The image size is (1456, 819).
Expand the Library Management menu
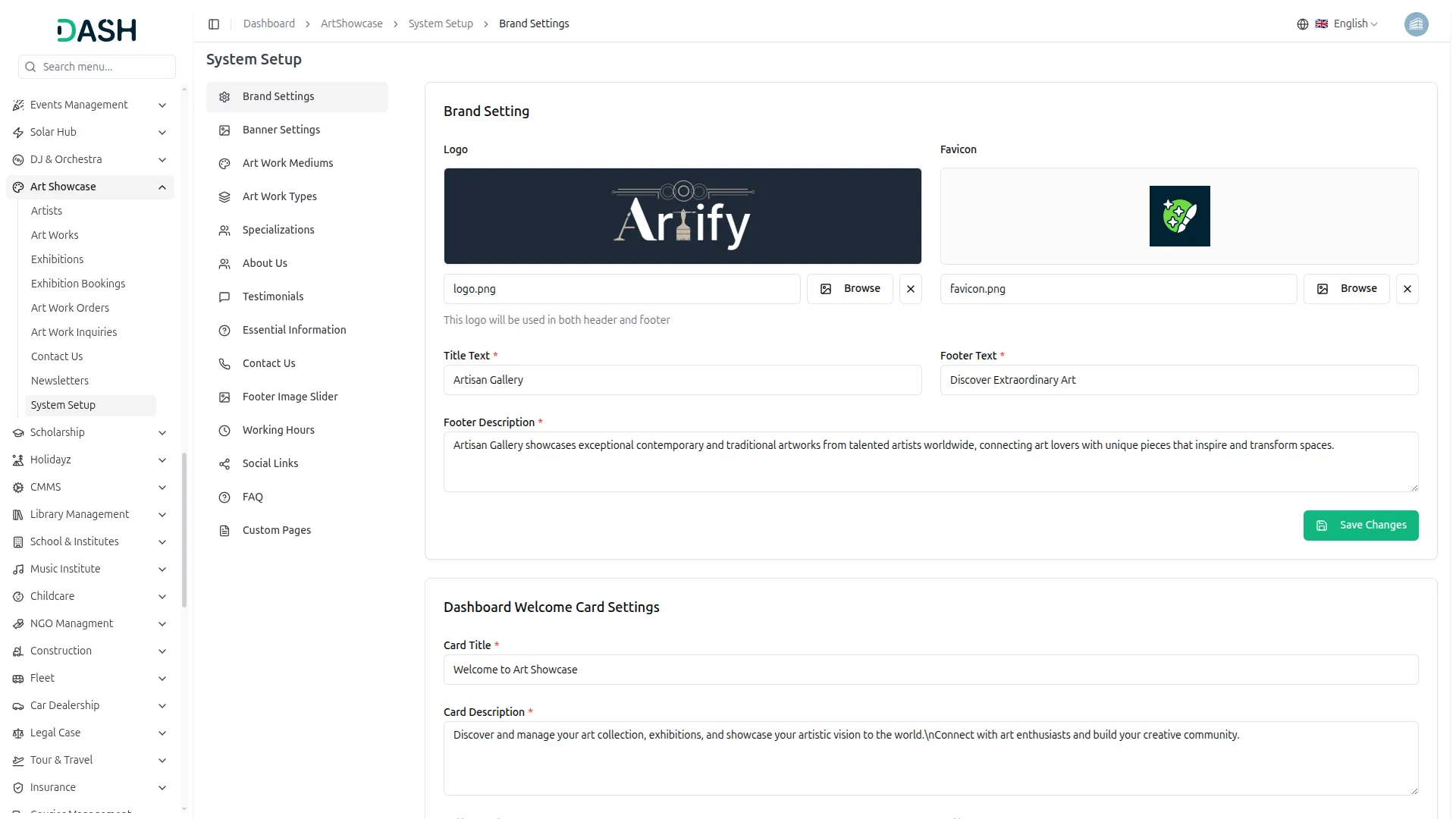162,515
